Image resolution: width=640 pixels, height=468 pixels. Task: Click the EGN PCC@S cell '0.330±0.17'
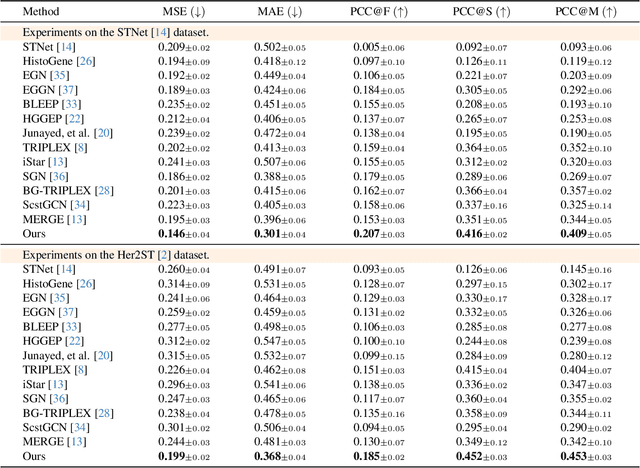(x=482, y=298)
